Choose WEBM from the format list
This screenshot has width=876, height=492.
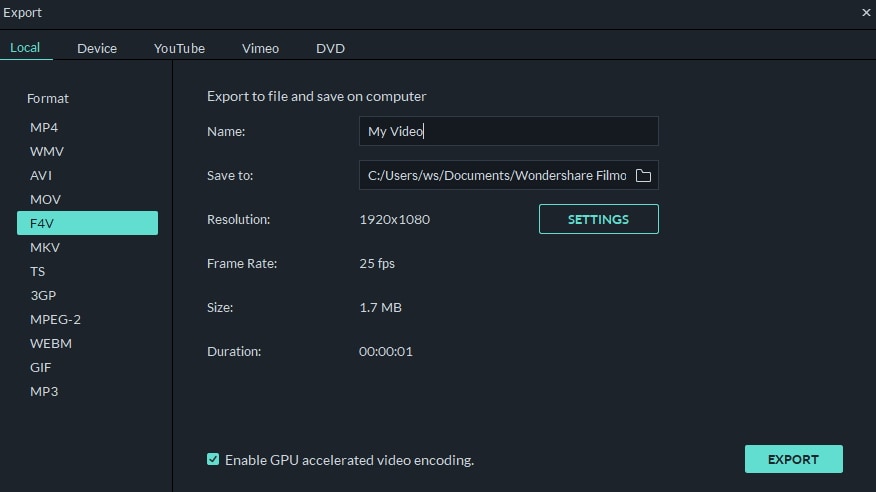(51, 343)
